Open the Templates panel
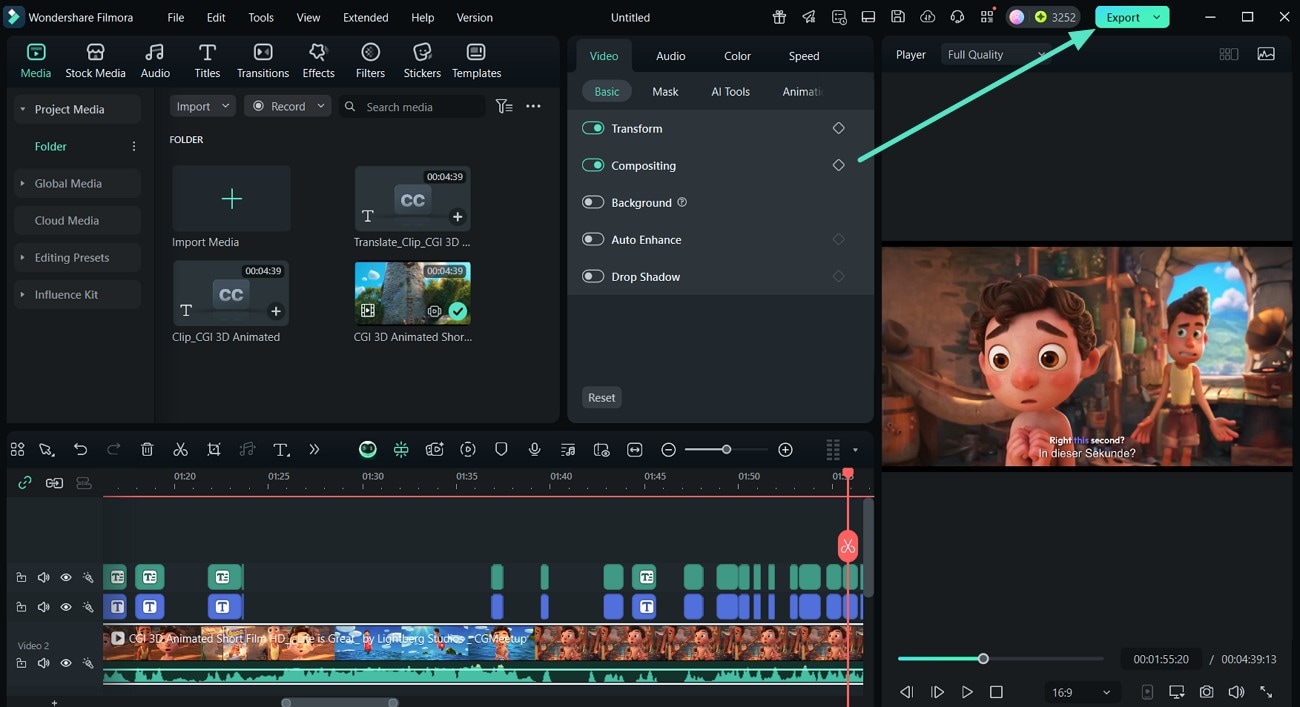The width and height of the screenshot is (1300, 707). [x=476, y=61]
